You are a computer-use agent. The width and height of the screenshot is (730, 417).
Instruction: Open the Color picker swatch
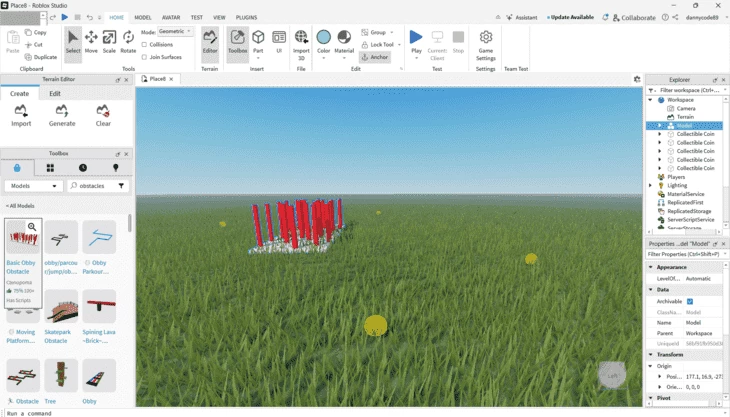324,43
